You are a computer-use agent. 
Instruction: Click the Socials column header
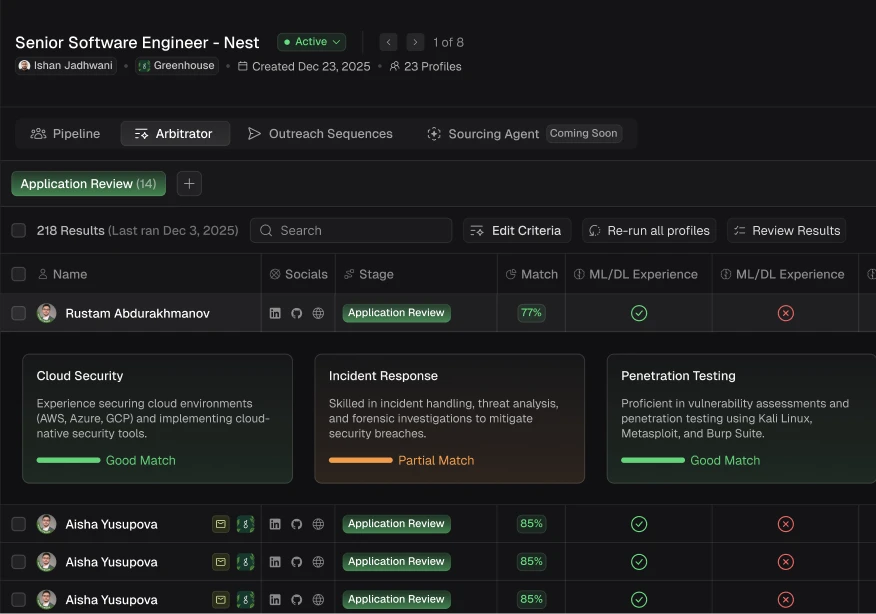299,274
